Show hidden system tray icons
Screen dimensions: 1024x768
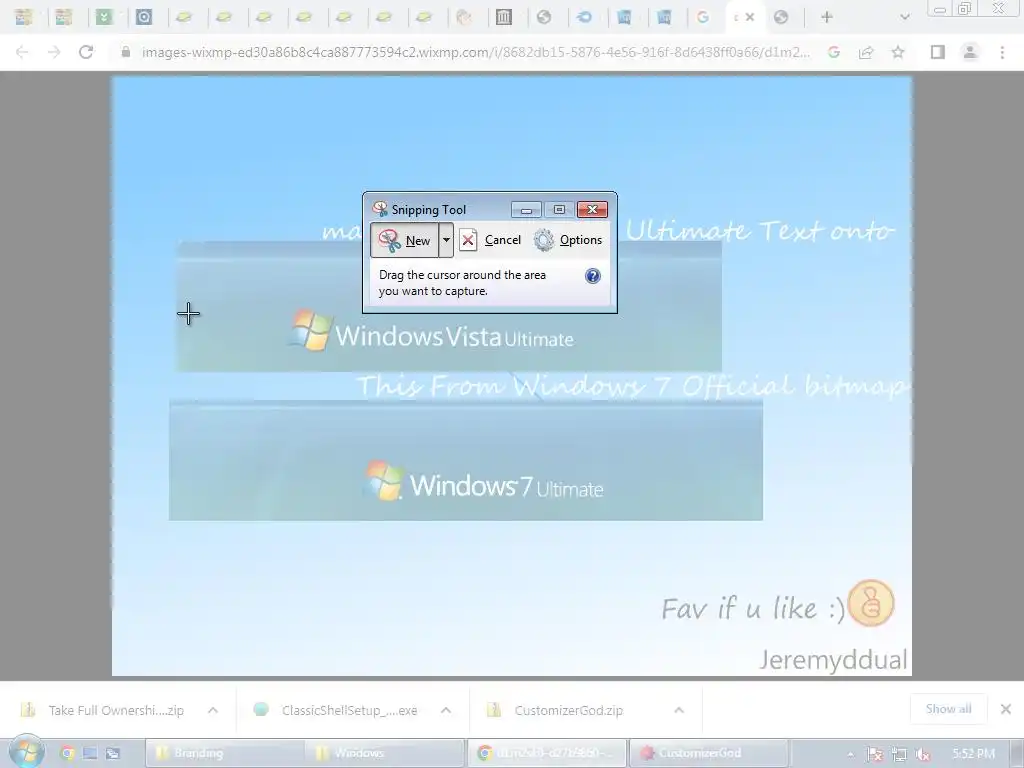tap(850, 754)
